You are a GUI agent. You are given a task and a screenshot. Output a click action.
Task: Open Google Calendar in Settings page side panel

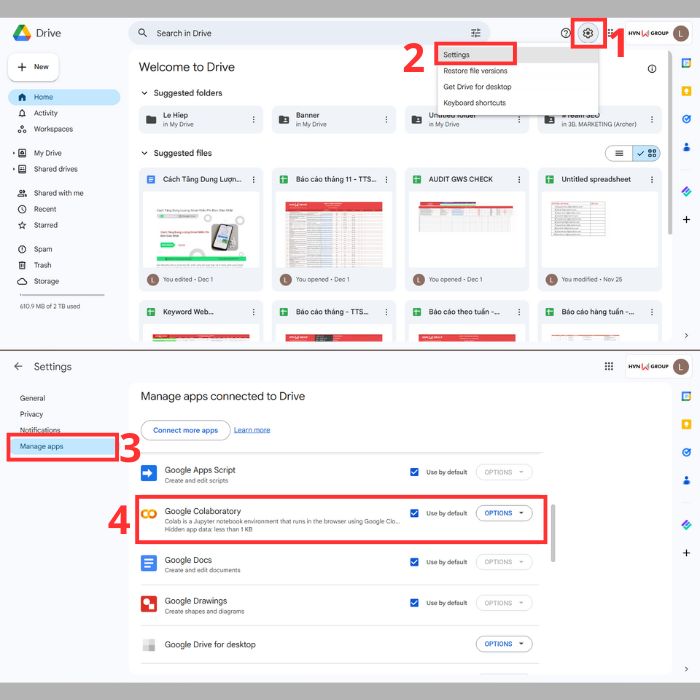(x=686, y=396)
